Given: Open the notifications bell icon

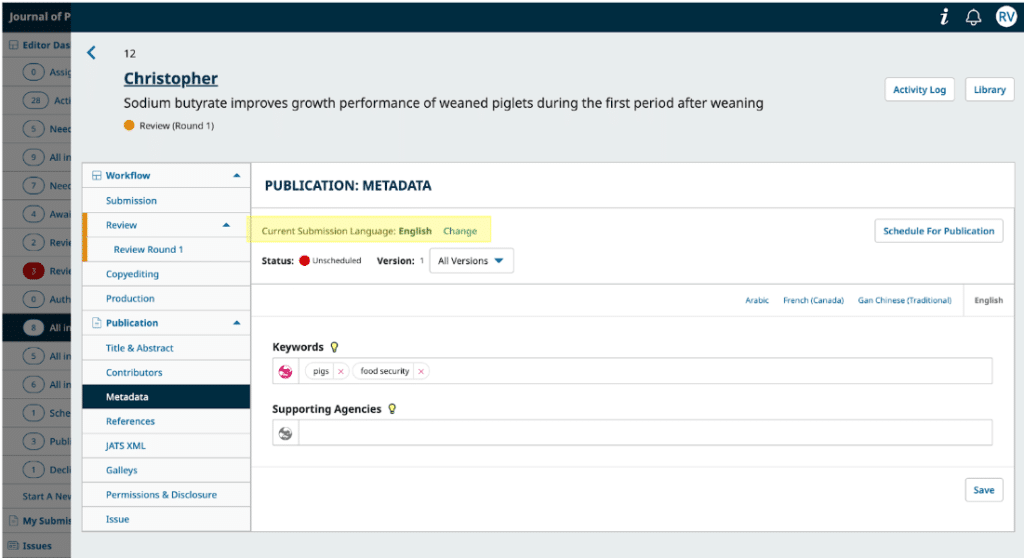Looking at the screenshot, I should tap(973, 17).
